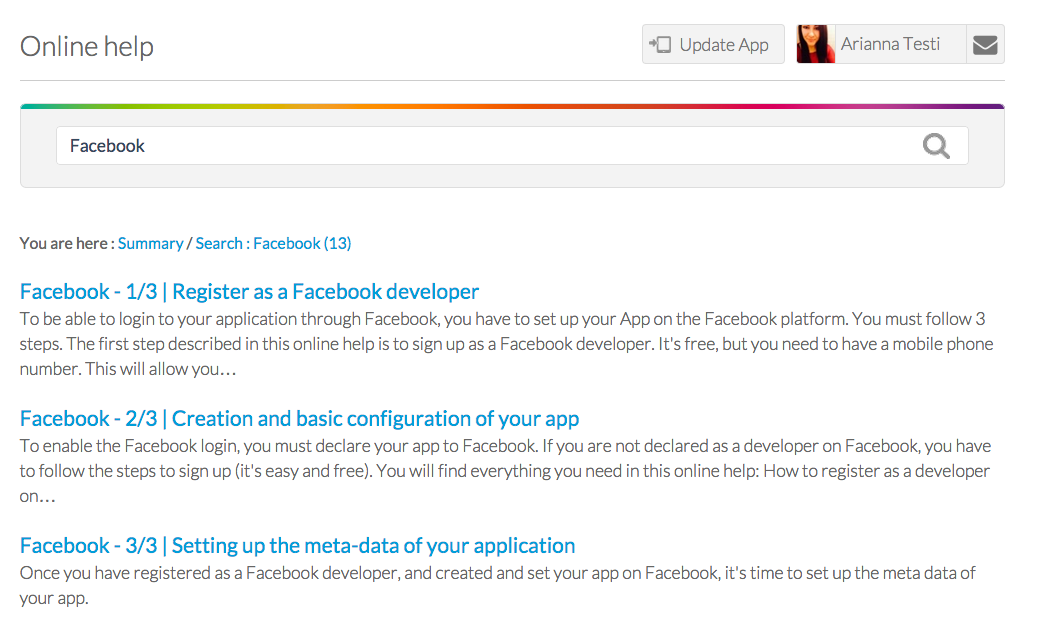Open the Arianna Testi user menu

tap(890, 45)
